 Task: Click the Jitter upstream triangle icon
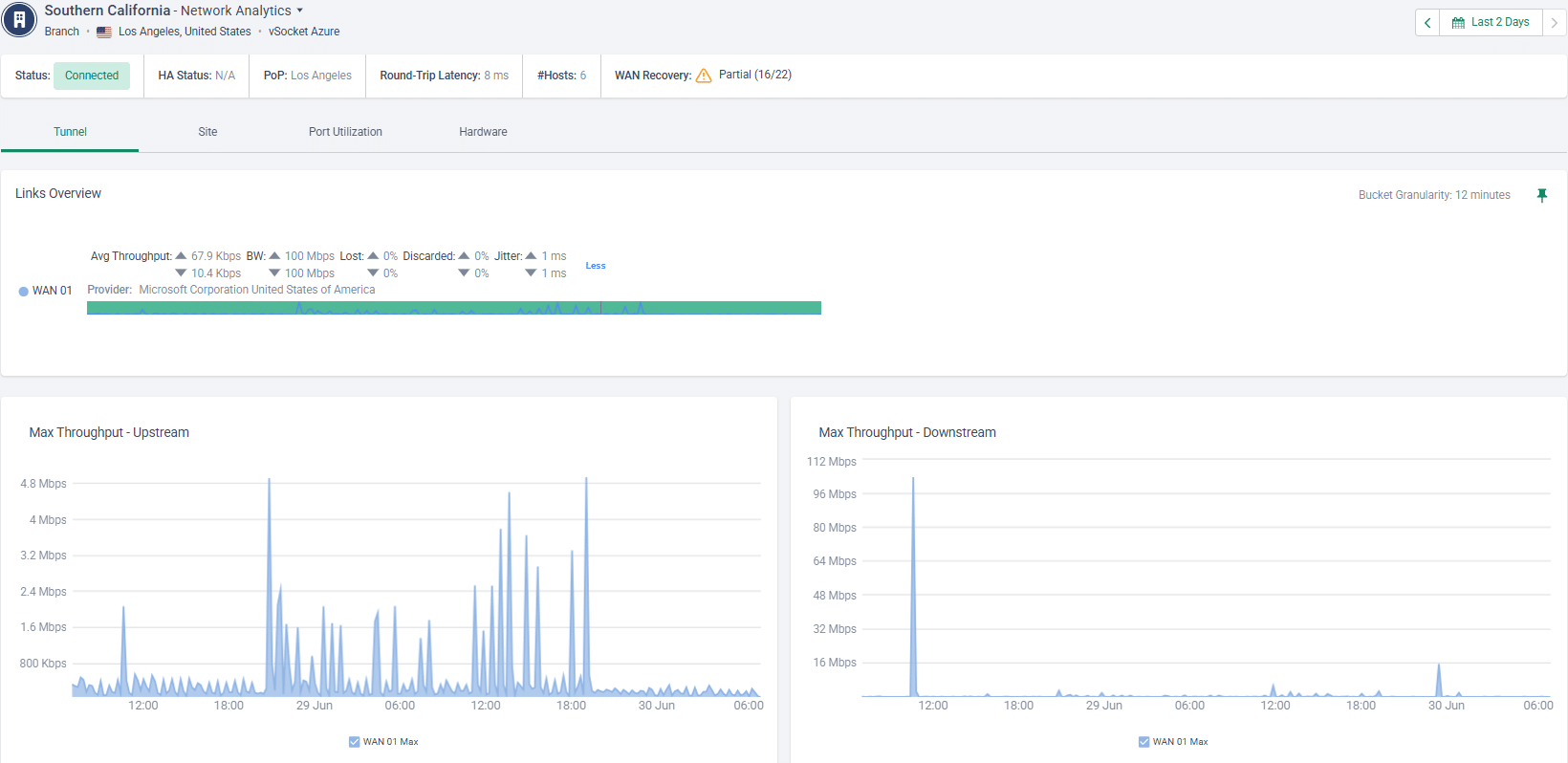(x=531, y=255)
